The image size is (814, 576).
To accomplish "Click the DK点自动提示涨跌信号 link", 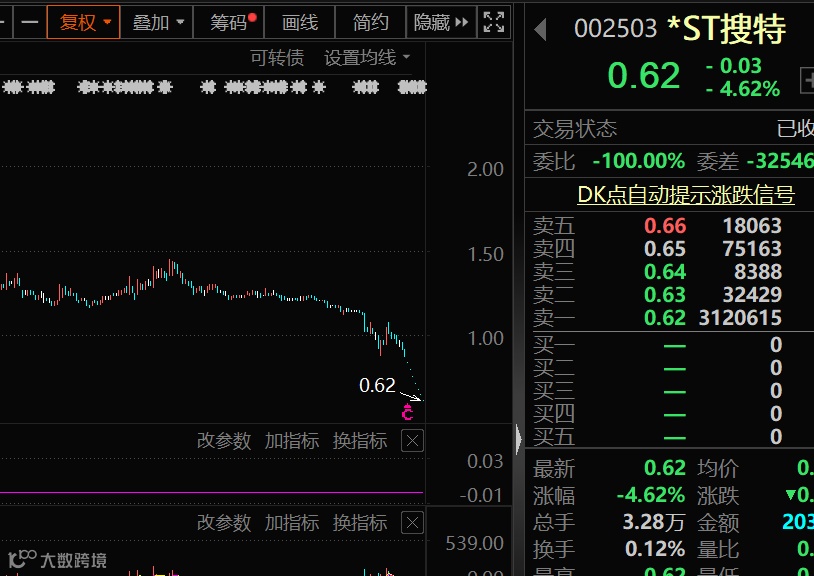I will coord(686,195).
